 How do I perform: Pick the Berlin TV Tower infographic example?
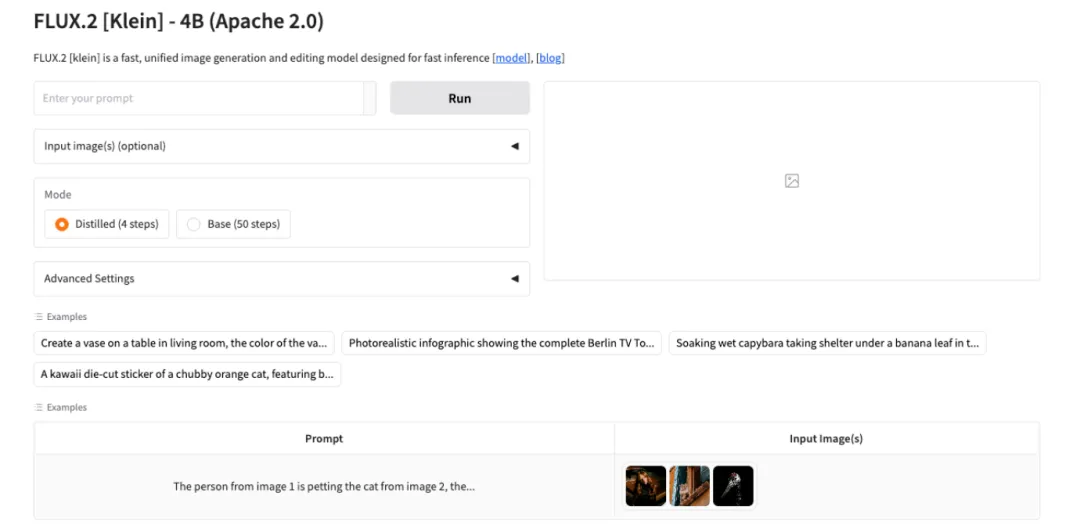click(501, 343)
